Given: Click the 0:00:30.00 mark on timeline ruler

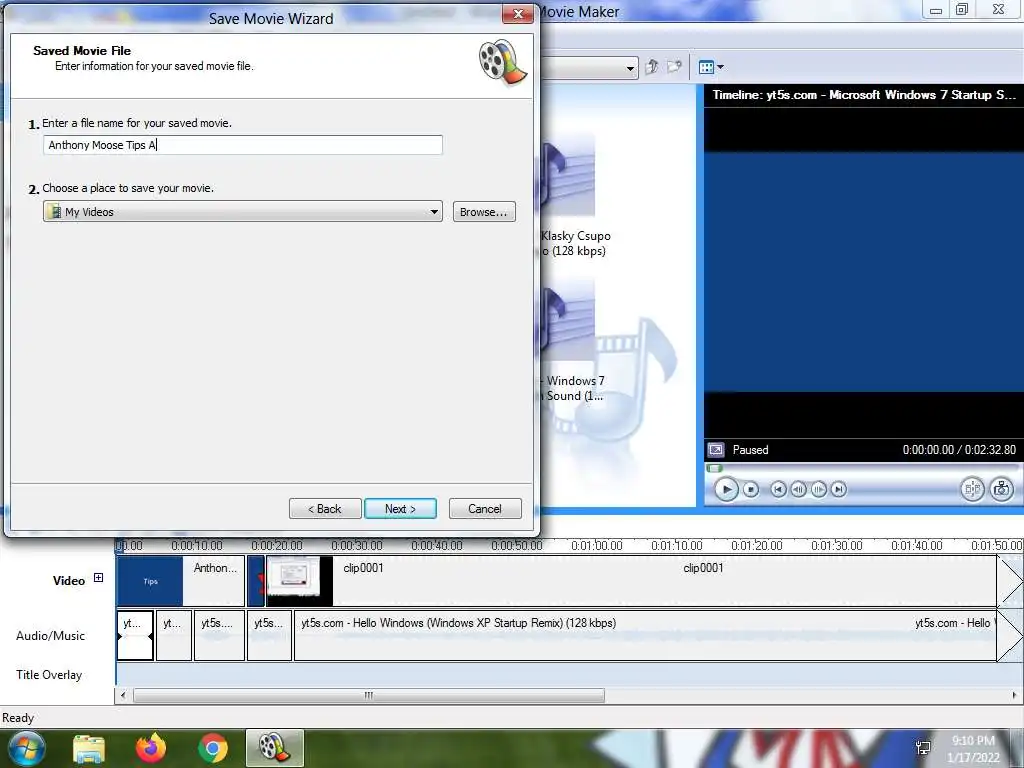Looking at the screenshot, I should (357, 545).
